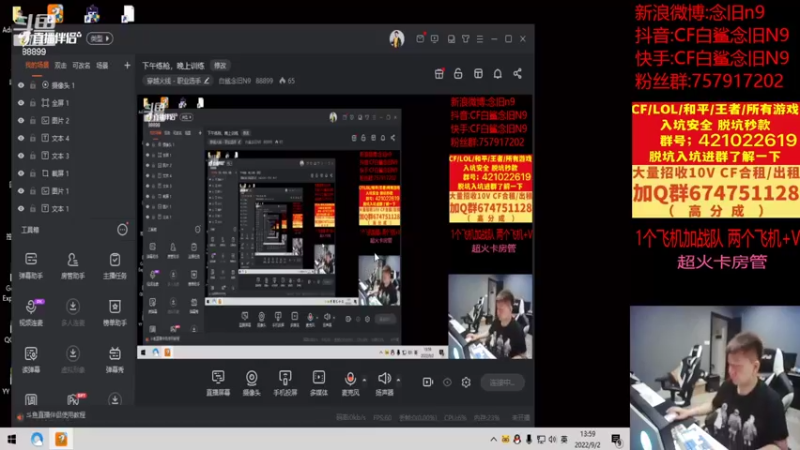Open 视频连麦 tool
Image resolution: width=800 pixels, height=450 pixels.
(x=31, y=312)
